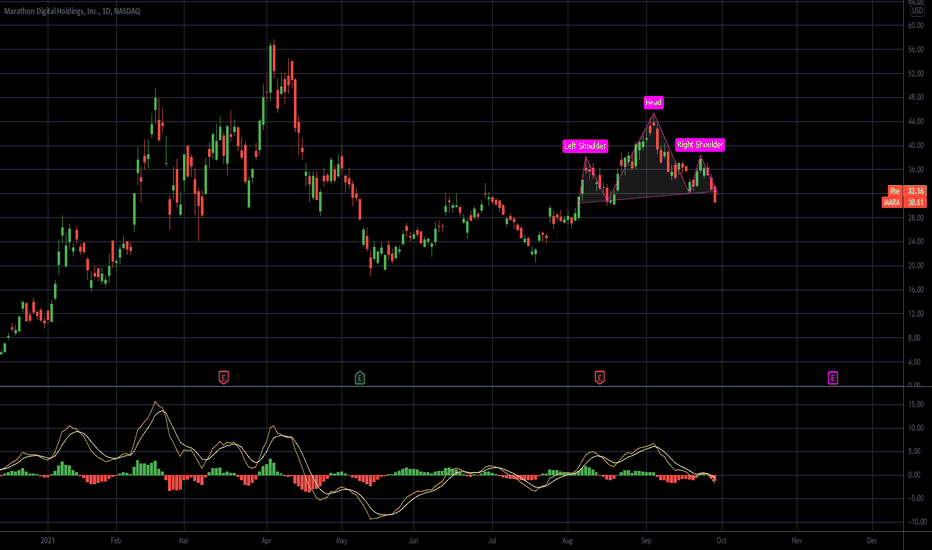Image resolution: width=932 pixels, height=550 pixels.
Task: Select the Left Shoulder label
Action: [585, 146]
